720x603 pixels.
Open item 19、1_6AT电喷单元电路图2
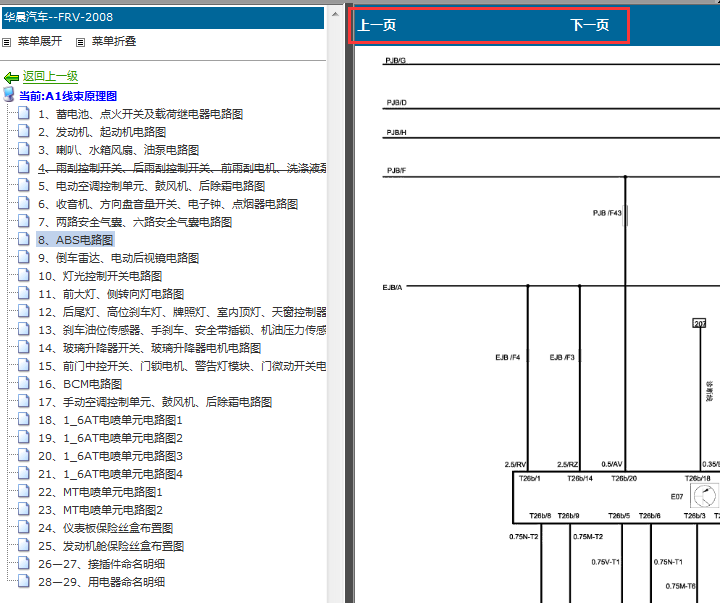110,438
